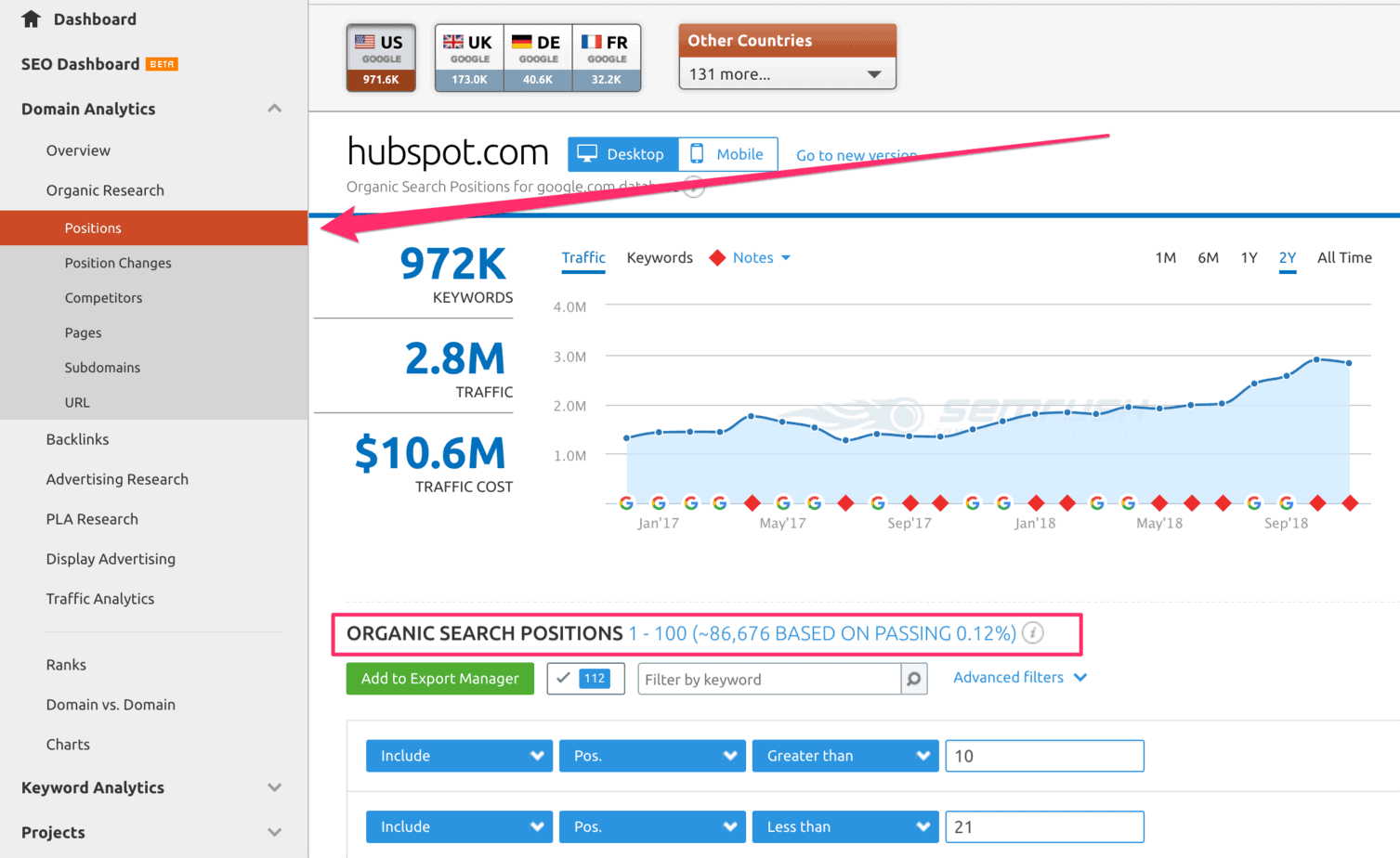Set chart range to 2Y
This screenshot has width=1400, height=858.
1287,257
